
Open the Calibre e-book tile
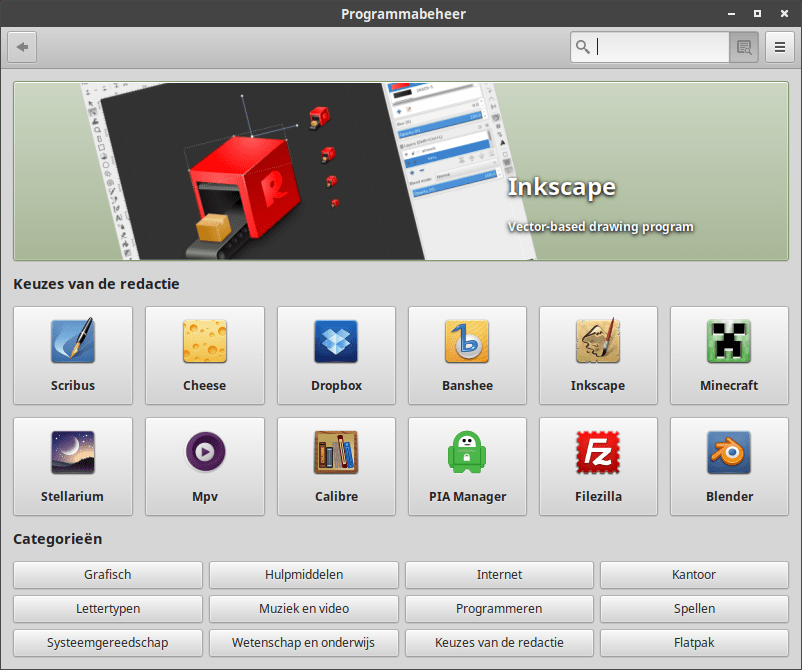coord(336,466)
